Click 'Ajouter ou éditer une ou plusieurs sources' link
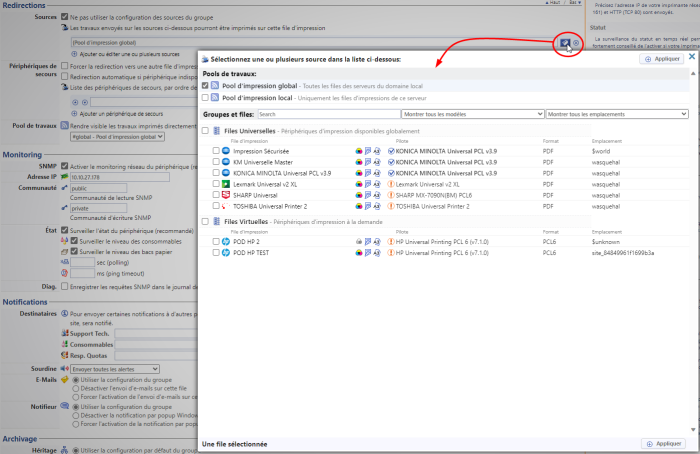Image resolution: width=700 pixels, height=454 pixels. [131, 54]
